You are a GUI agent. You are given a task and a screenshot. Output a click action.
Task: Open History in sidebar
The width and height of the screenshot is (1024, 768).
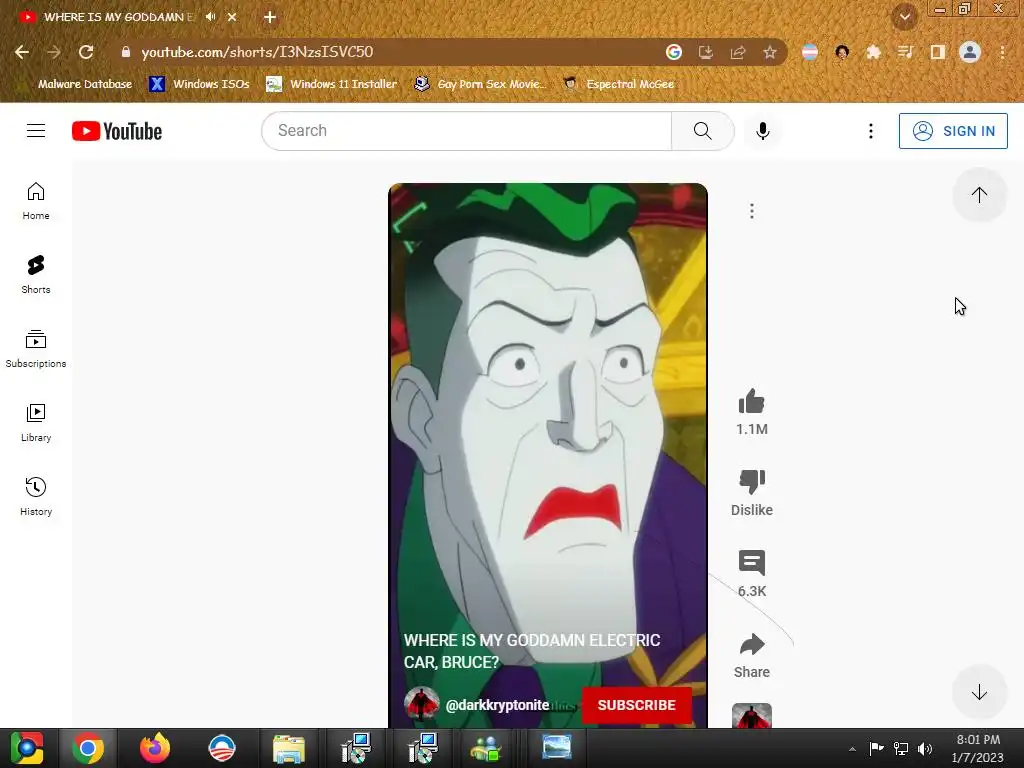(x=36, y=496)
